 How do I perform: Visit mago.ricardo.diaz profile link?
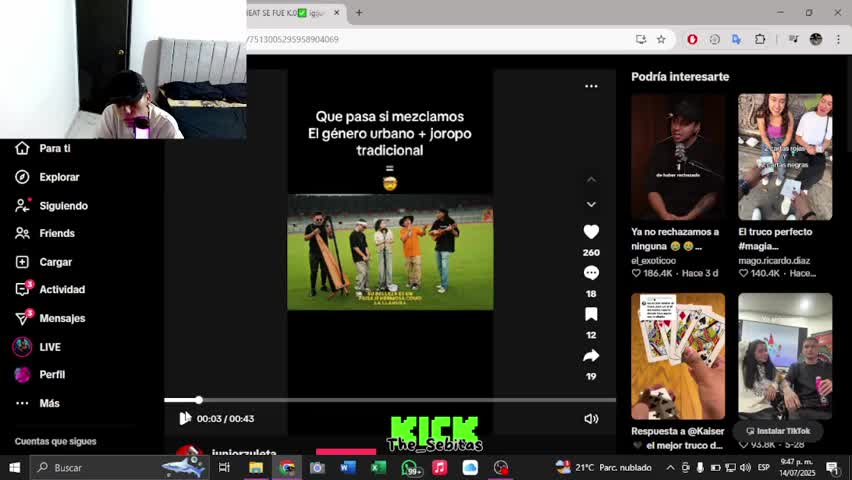774,260
